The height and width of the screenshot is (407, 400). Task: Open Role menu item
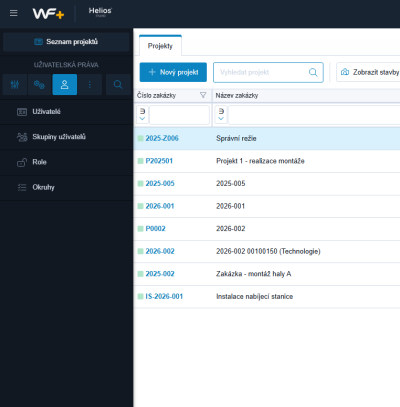coord(66,162)
